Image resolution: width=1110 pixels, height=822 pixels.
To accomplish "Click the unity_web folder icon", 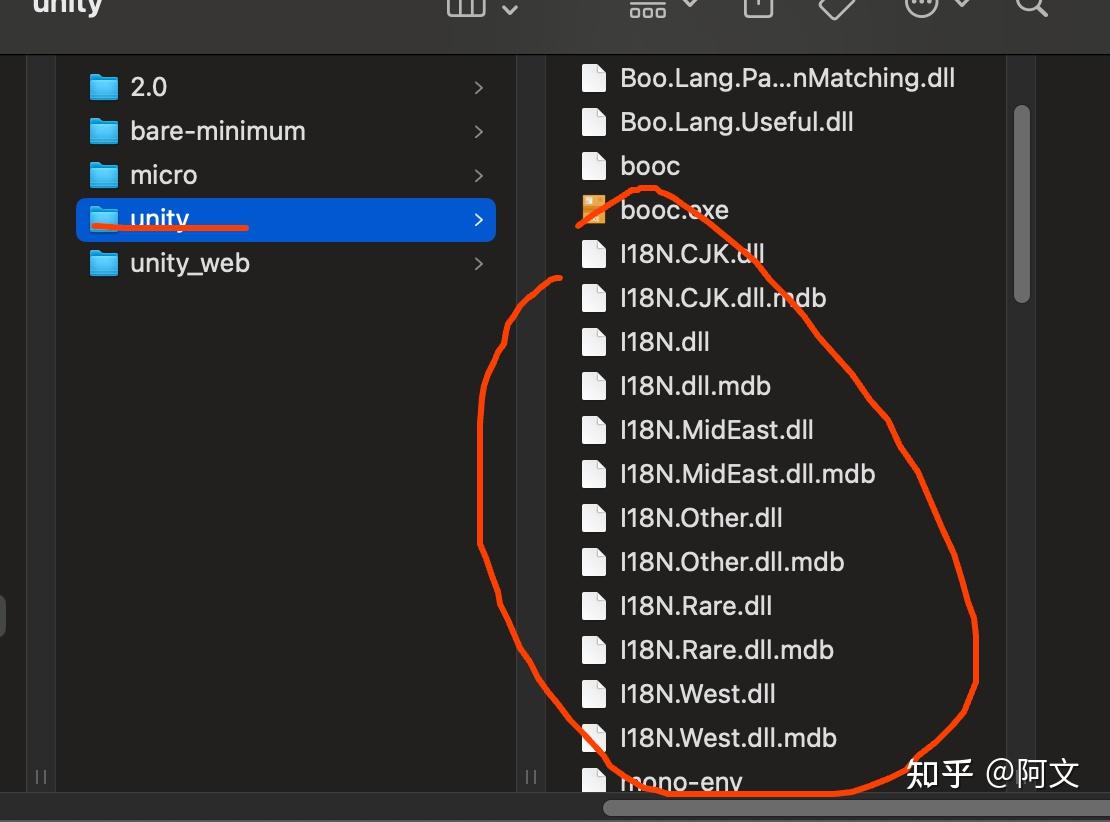I will point(104,263).
